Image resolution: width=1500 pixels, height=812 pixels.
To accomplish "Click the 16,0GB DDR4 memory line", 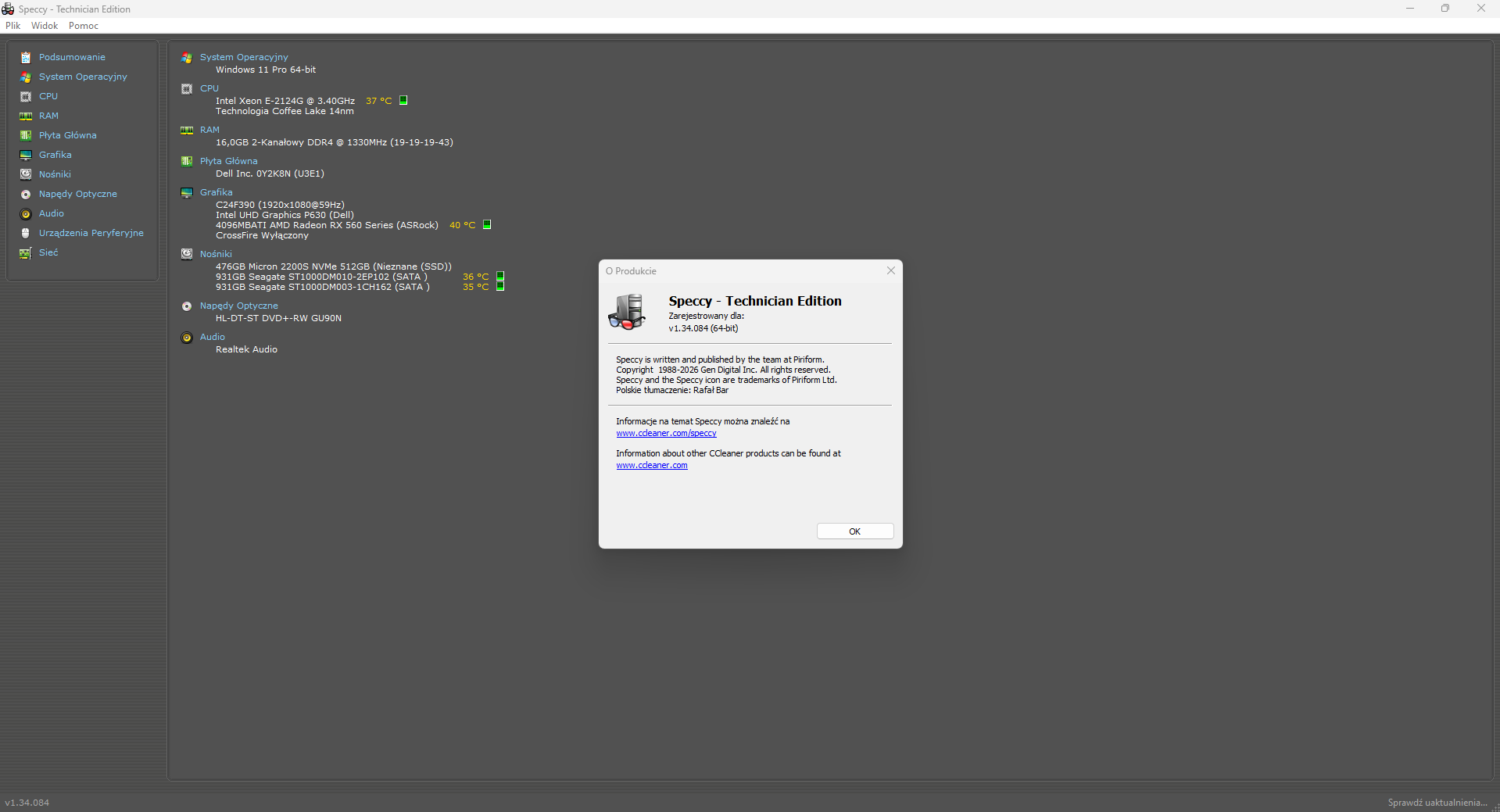I will [x=335, y=142].
